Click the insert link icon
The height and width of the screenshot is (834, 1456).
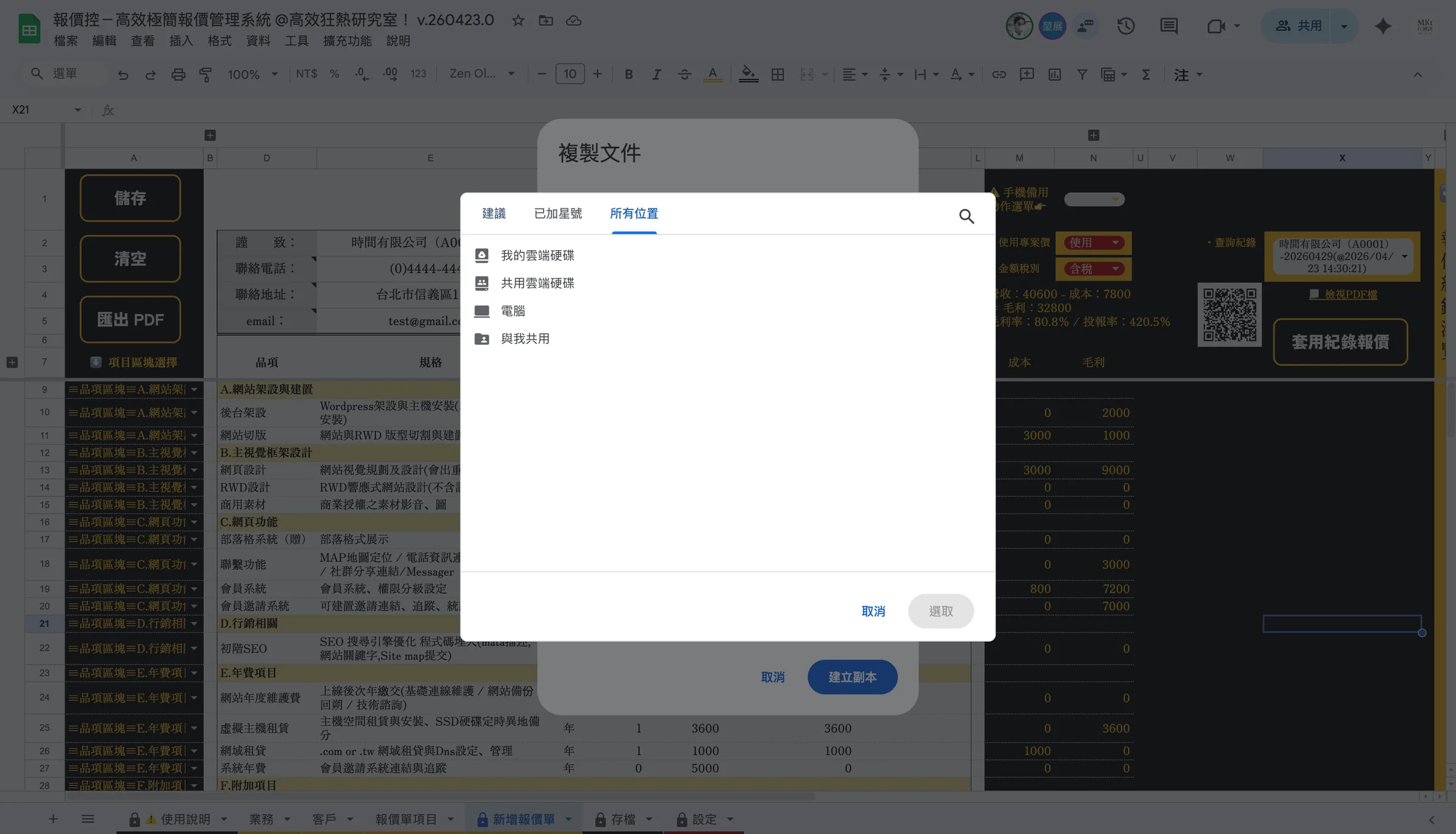point(999,74)
